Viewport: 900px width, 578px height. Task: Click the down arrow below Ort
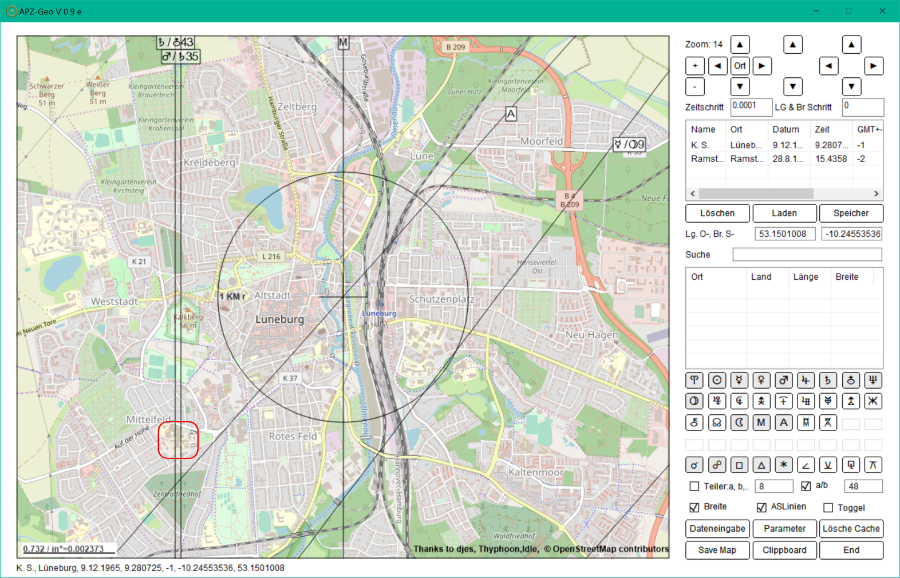click(x=740, y=87)
